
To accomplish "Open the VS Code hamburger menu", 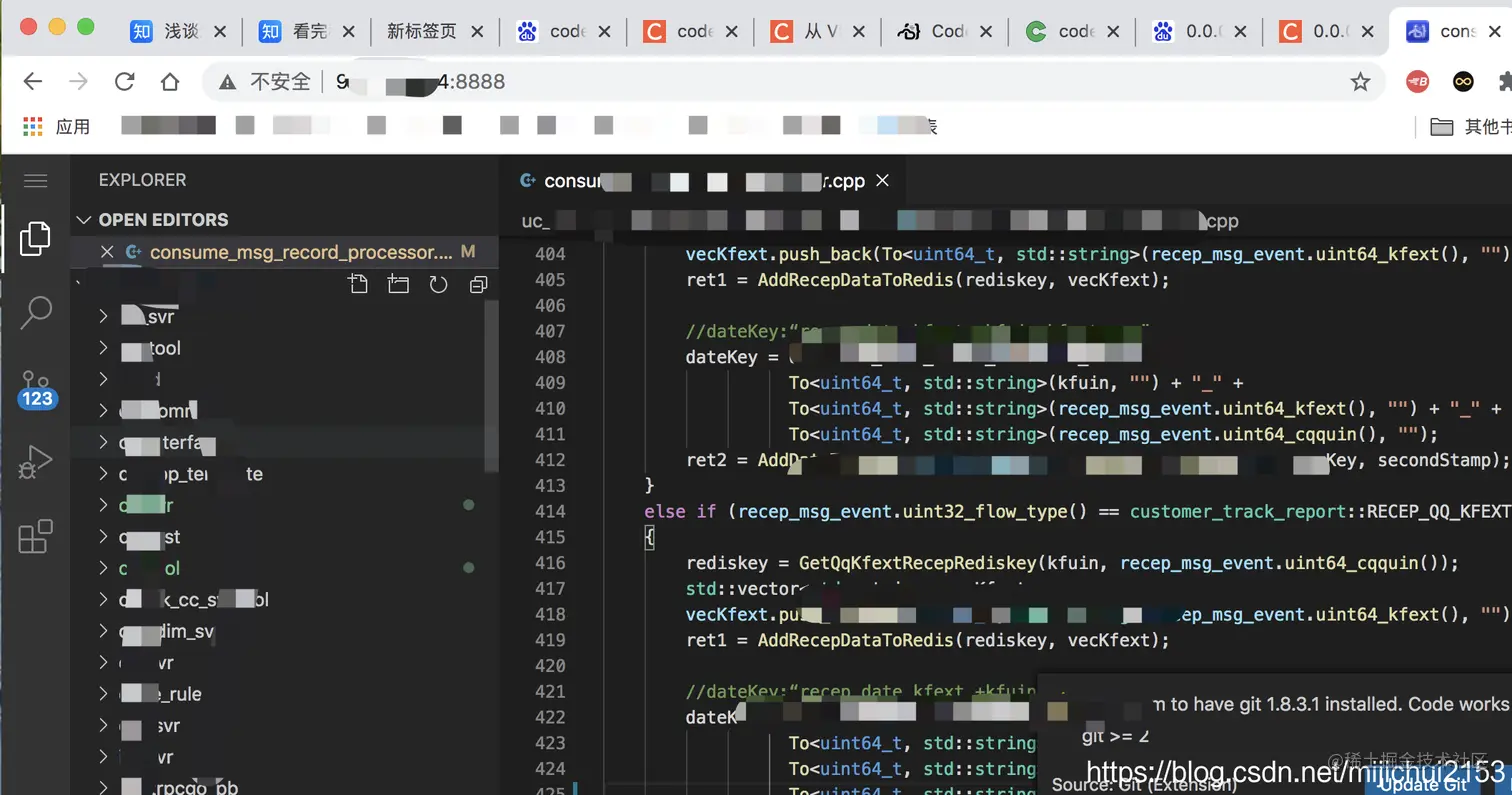I will [x=36, y=180].
